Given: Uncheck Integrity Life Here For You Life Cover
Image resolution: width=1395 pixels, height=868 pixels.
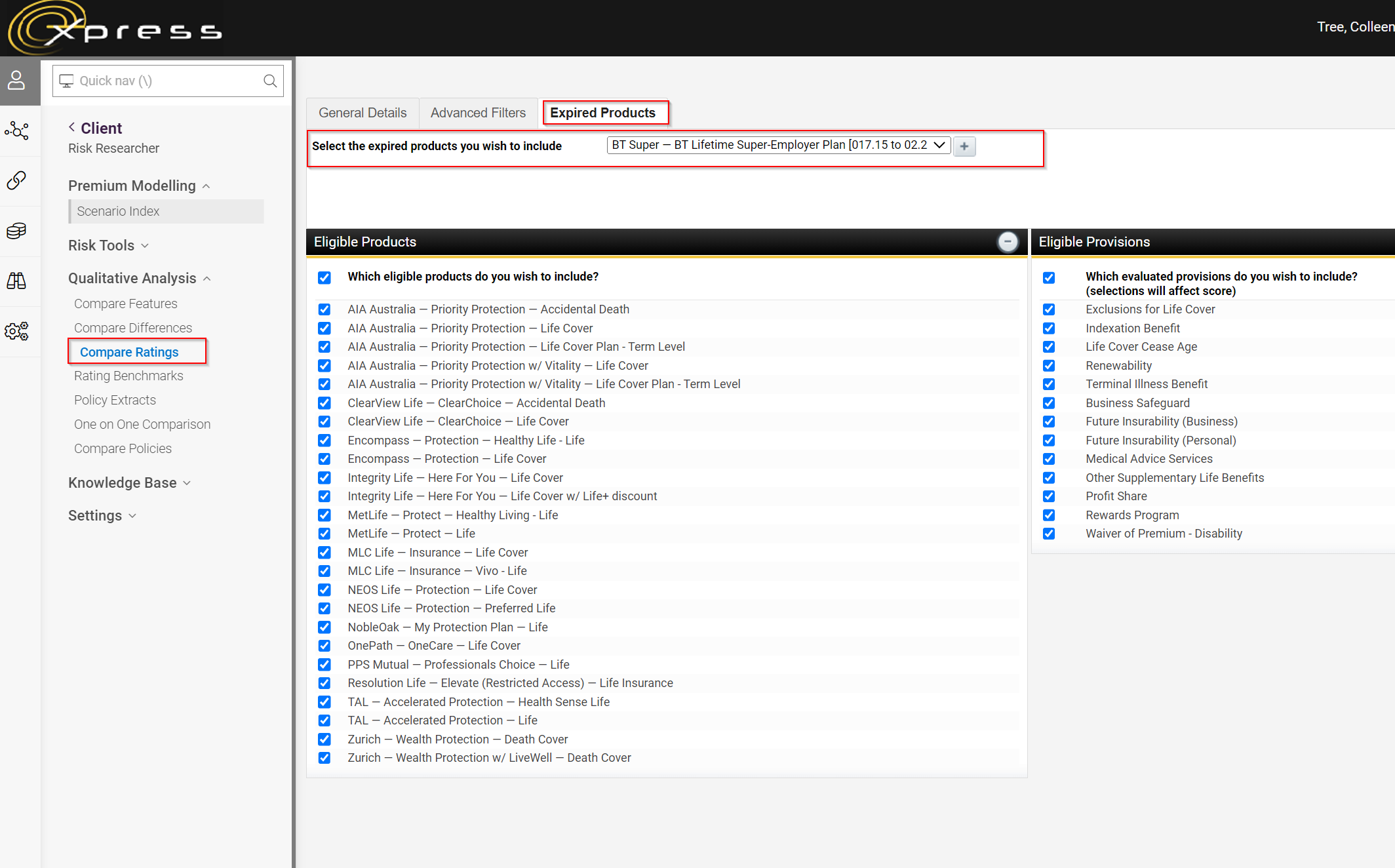Looking at the screenshot, I should 324,478.
